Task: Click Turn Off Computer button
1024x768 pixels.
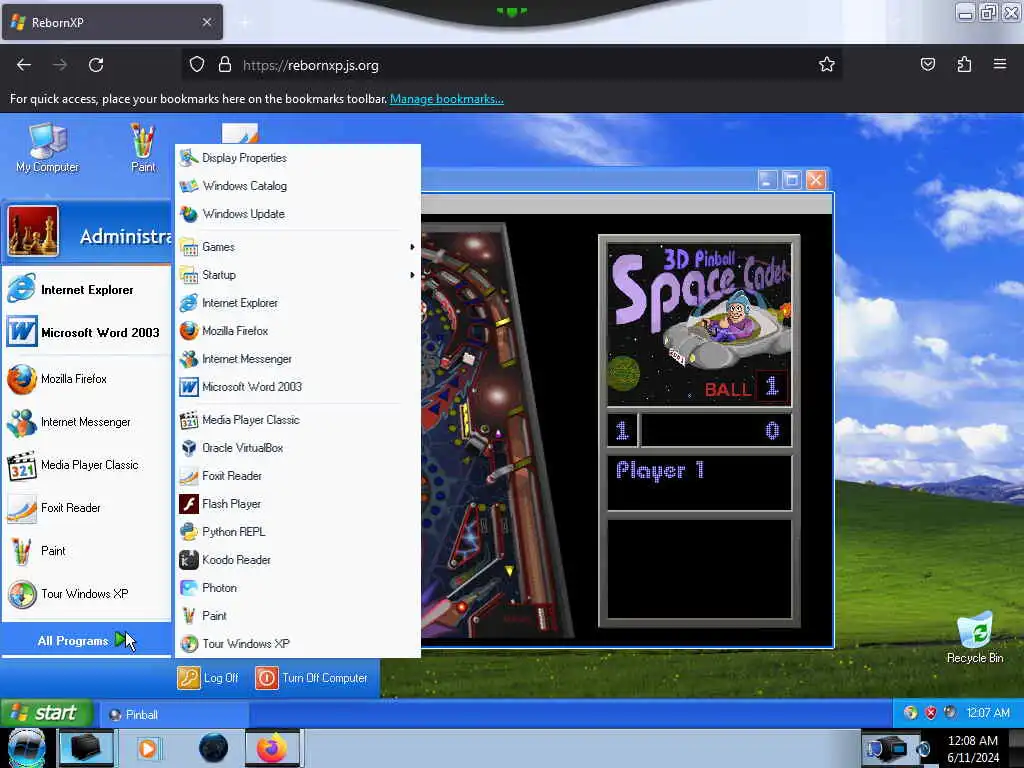Action: point(312,678)
